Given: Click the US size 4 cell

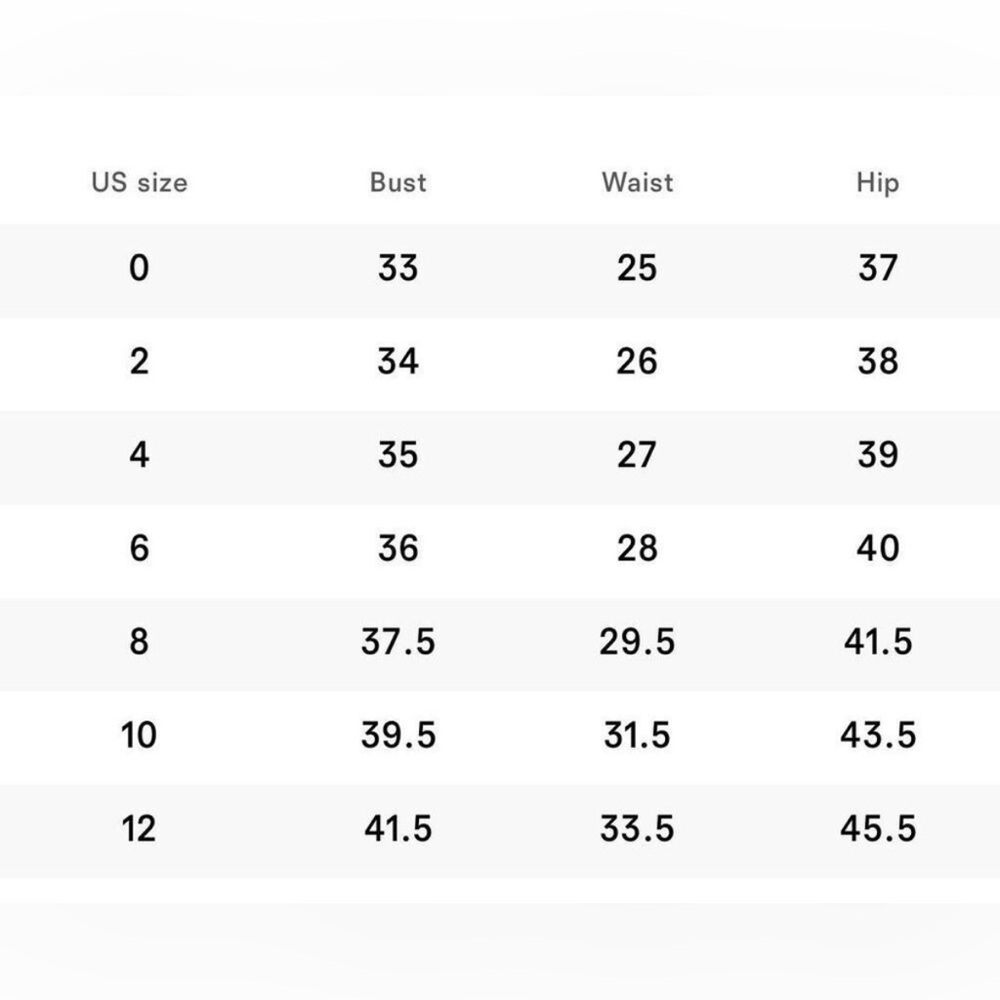Looking at the screenshot, I should pyautogui.click(x=140, y=455).
